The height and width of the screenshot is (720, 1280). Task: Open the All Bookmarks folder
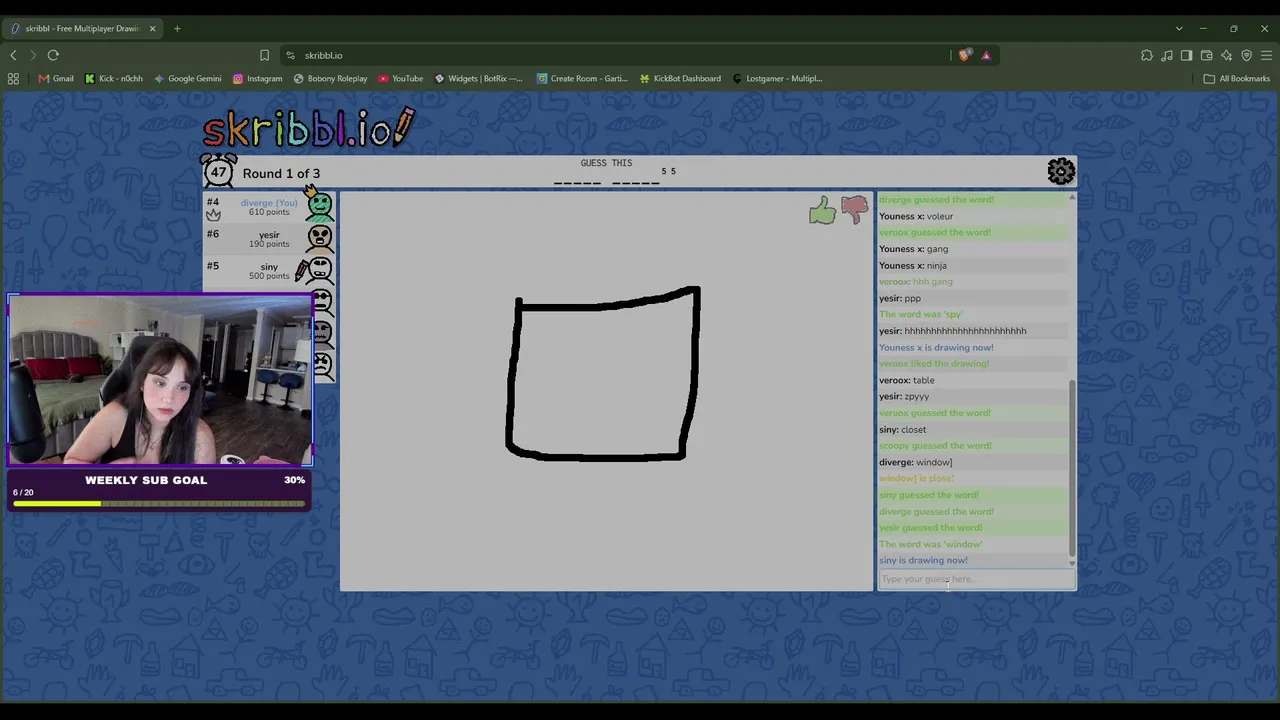point(1237,78)
